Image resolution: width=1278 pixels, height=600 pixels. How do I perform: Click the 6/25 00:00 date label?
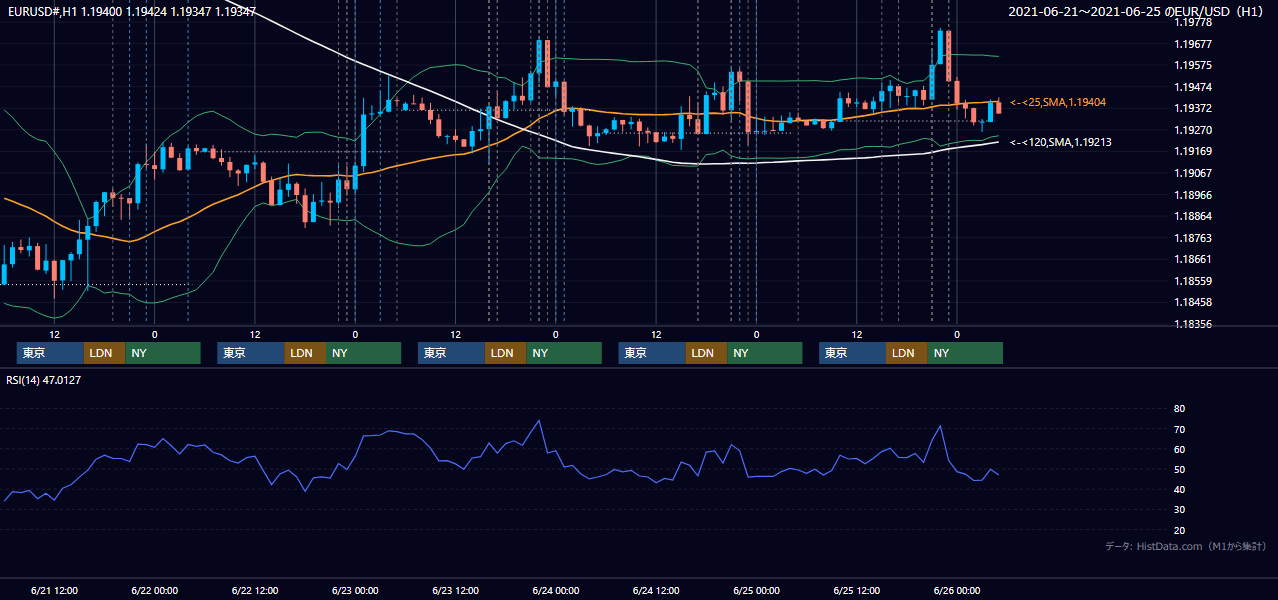point(756,590)
